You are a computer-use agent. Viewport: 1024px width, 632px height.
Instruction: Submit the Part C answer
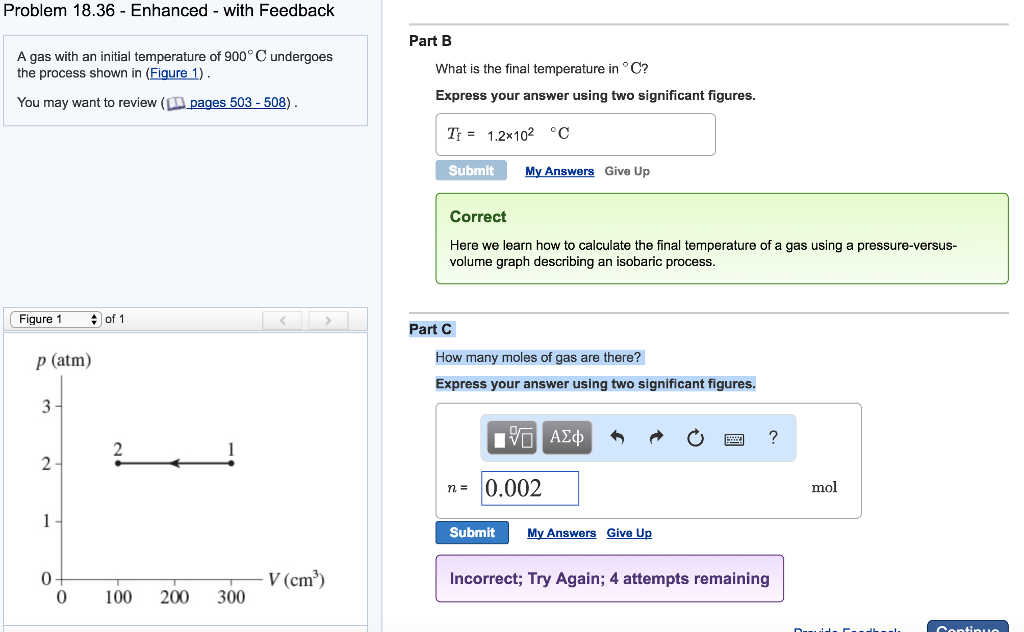471,532
